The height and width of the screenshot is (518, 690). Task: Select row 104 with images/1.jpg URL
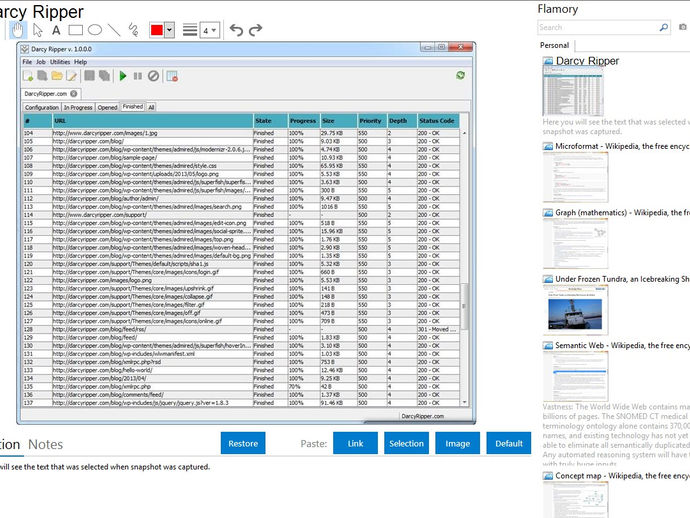pos(241,133)
